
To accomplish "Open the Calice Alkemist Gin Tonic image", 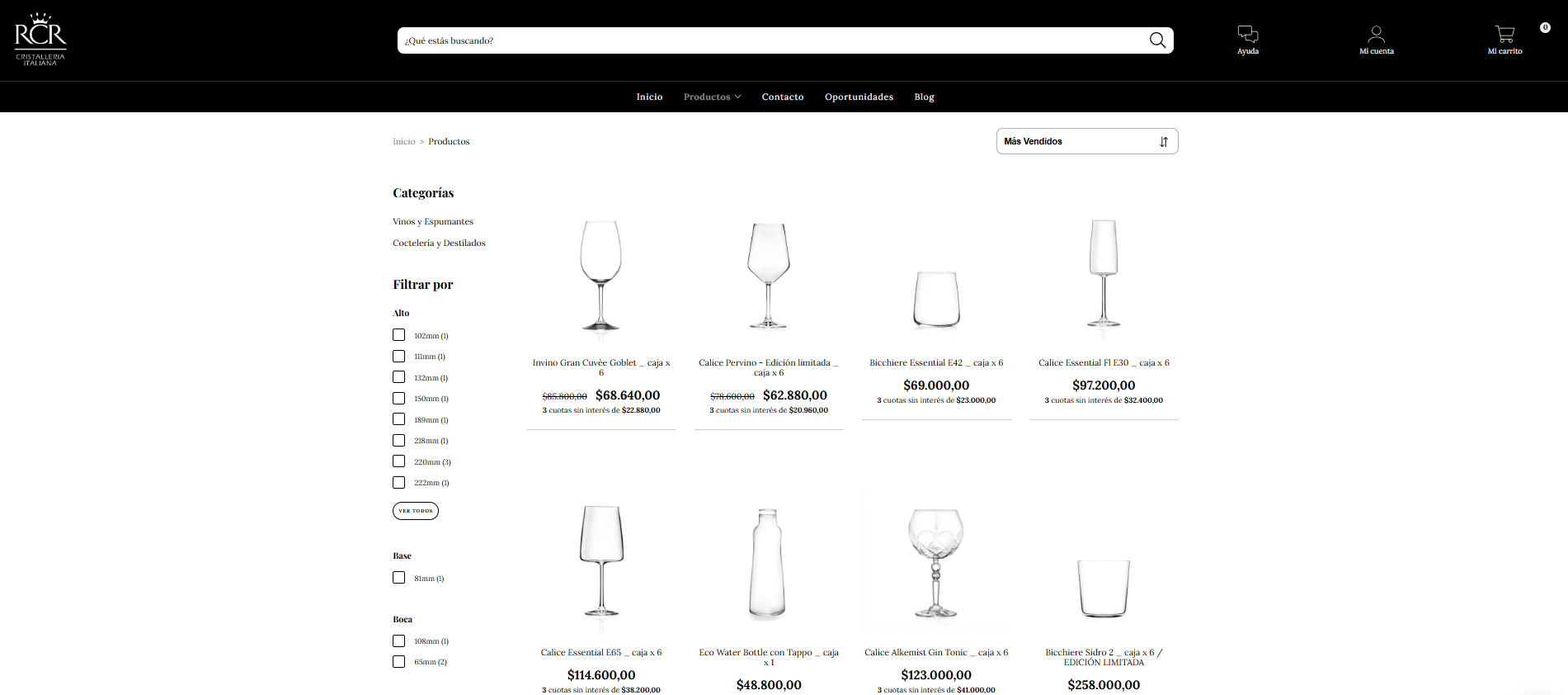I will click(935, 563).
